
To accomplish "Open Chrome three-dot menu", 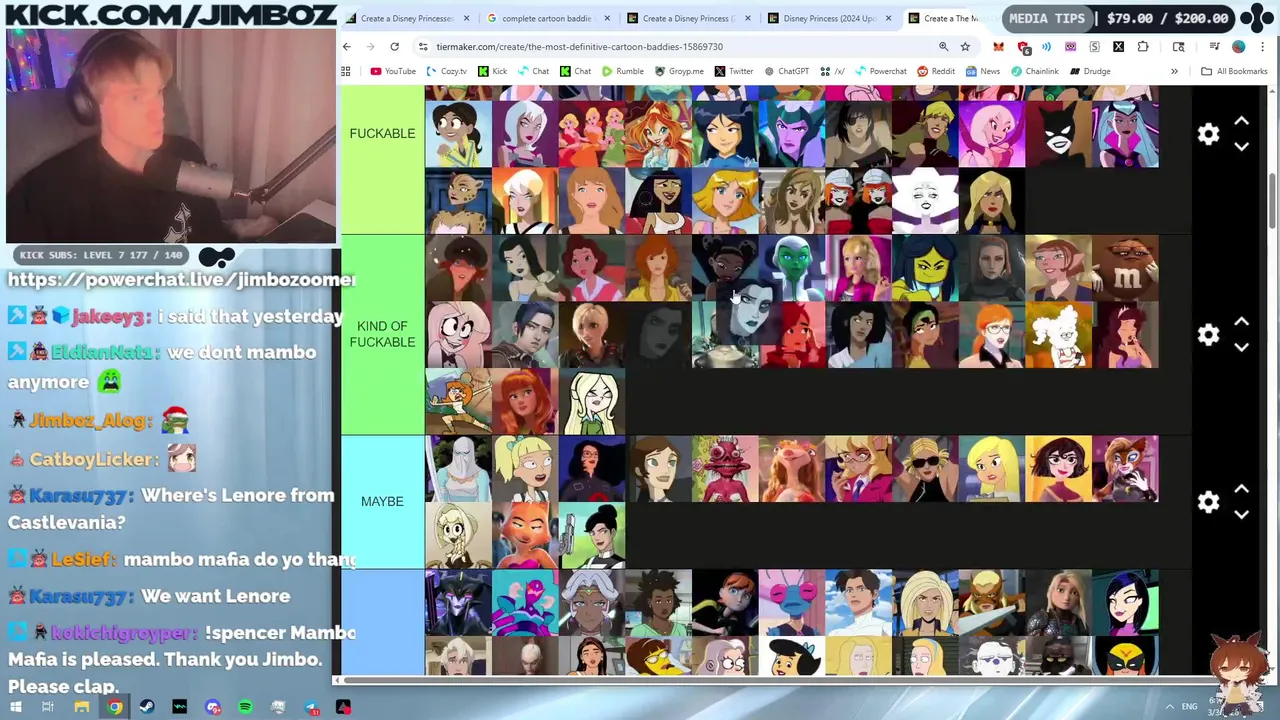I will 1263,47.
